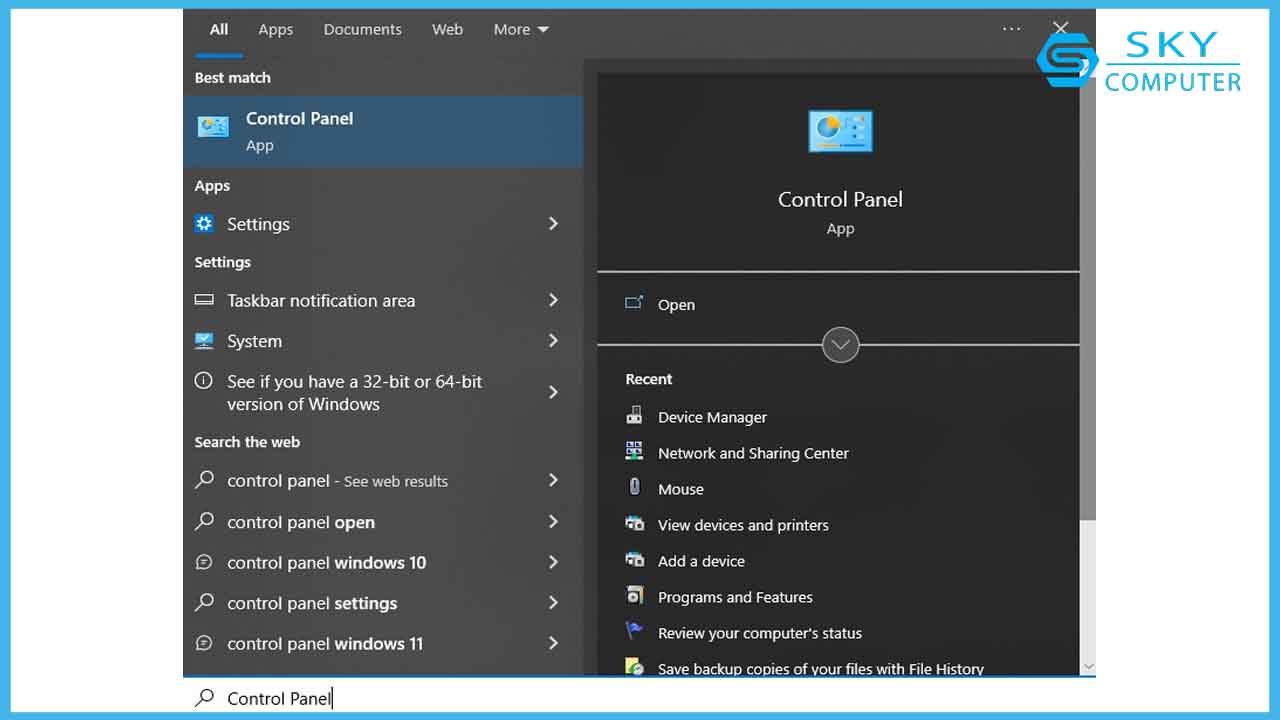Image resolution: width=1280 pixels, height=720 pixels.
Task: Expand the control panel windows 11 arrow
Action: point(553,644)
